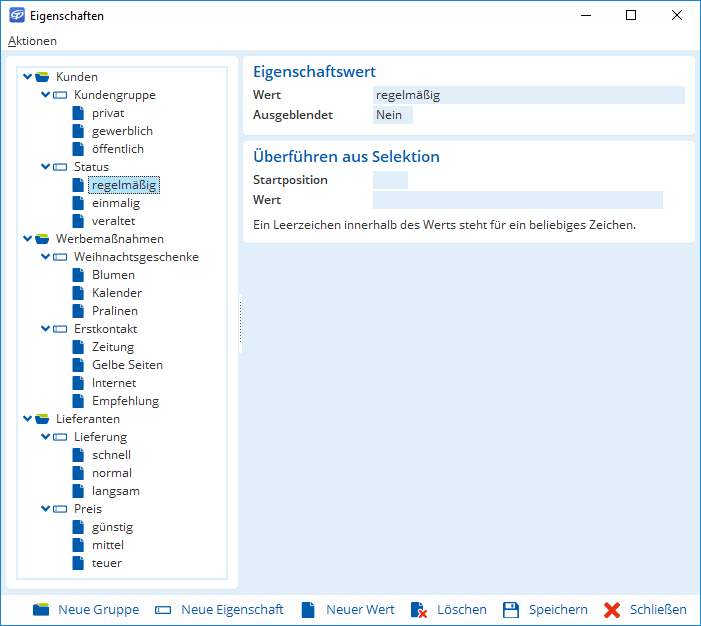Select the veraltet status value

click(x=113, y=221)
